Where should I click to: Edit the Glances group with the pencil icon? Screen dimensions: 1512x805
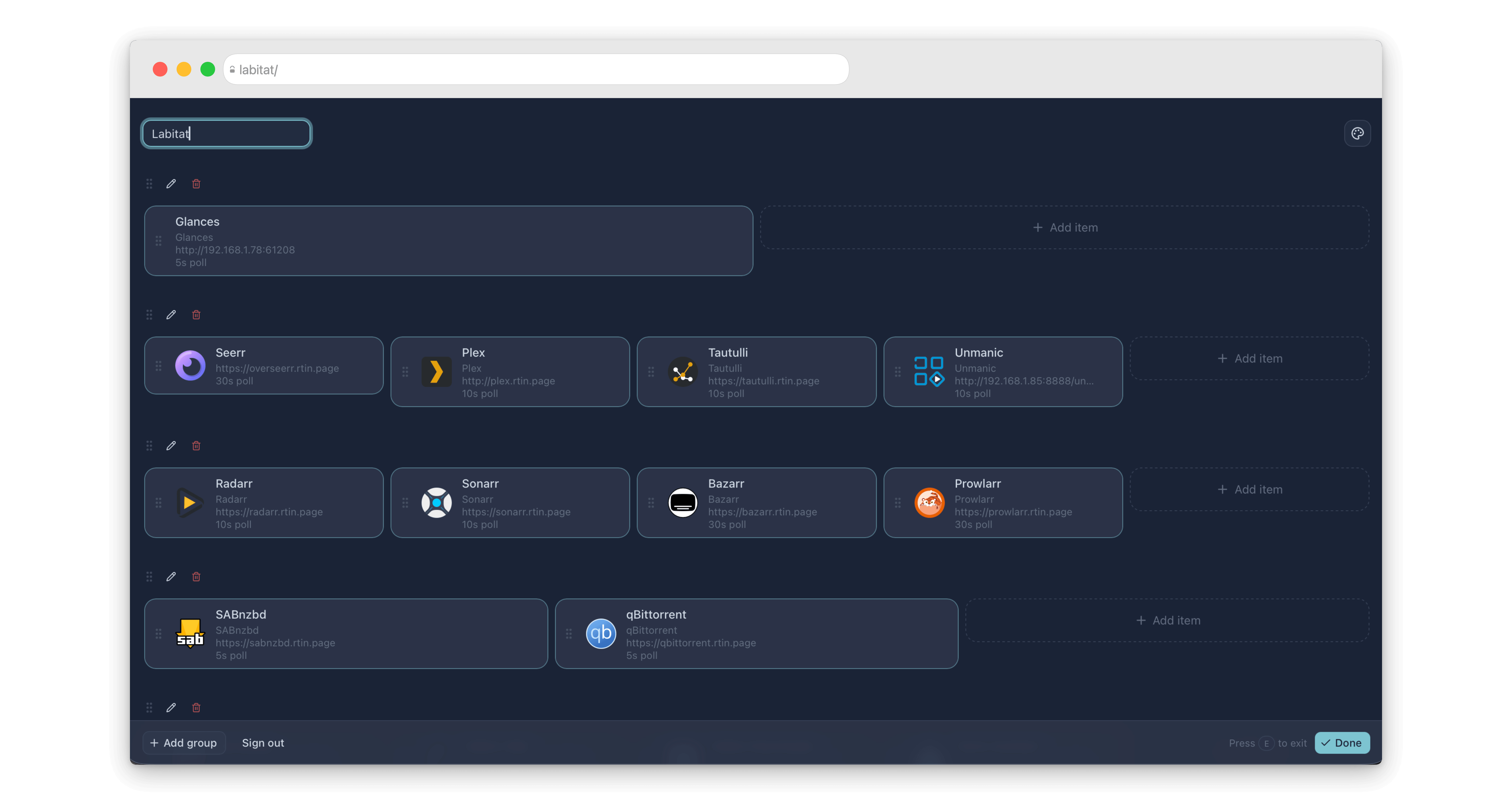pyautogui.click(x=171, y=183)
